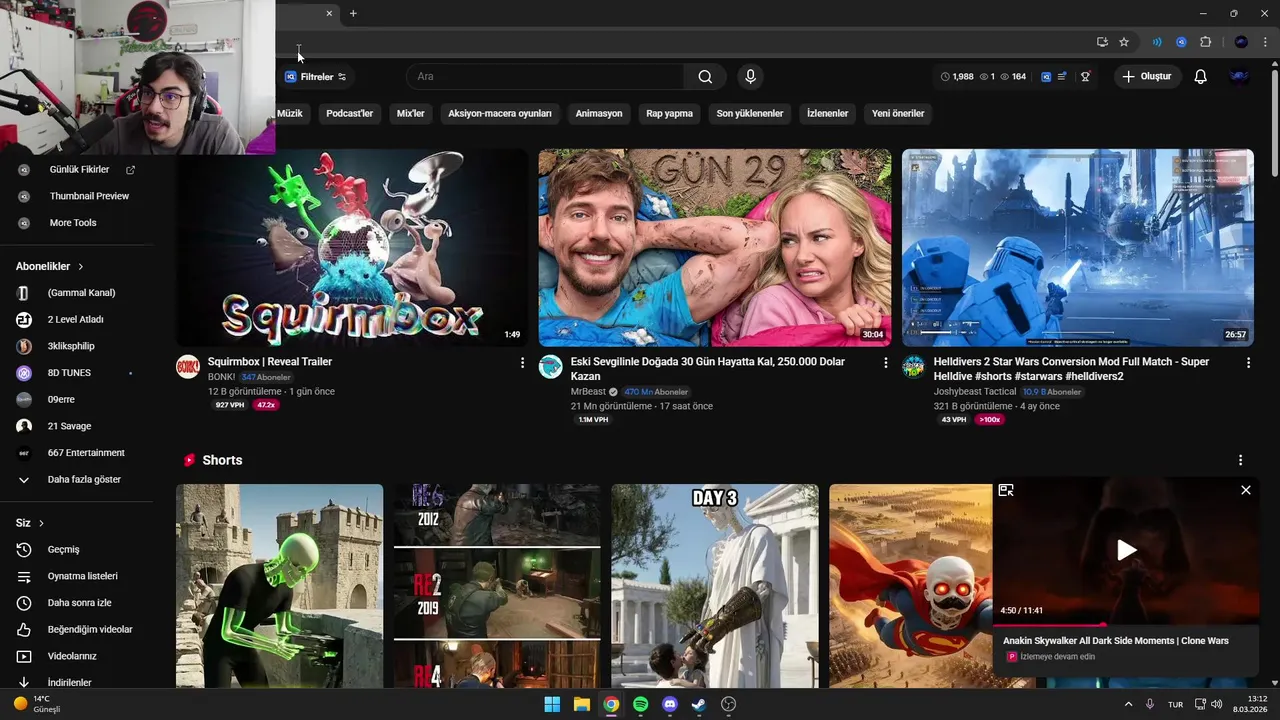The width and height of the screenshot is (1280, 720).
Task: Open the Chrome profile avatar
Action: pos(1241,42)
